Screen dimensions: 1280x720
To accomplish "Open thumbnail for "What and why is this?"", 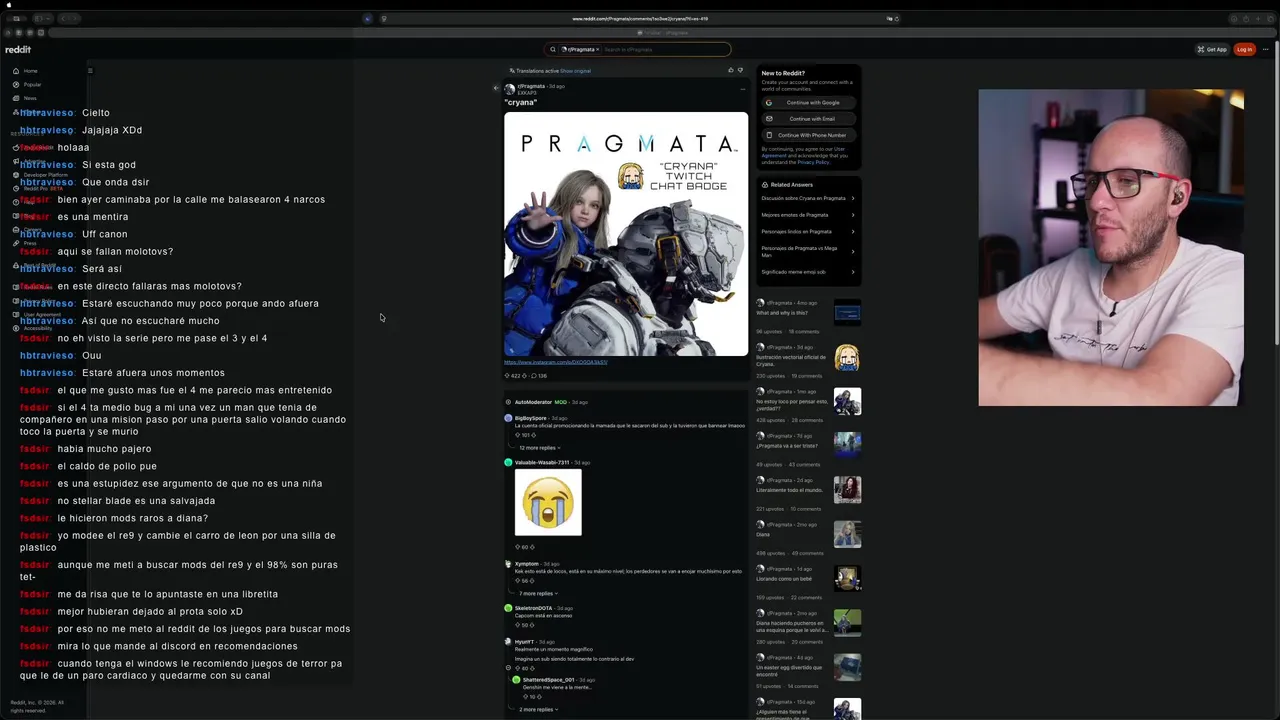I will (x=847, y=313).
